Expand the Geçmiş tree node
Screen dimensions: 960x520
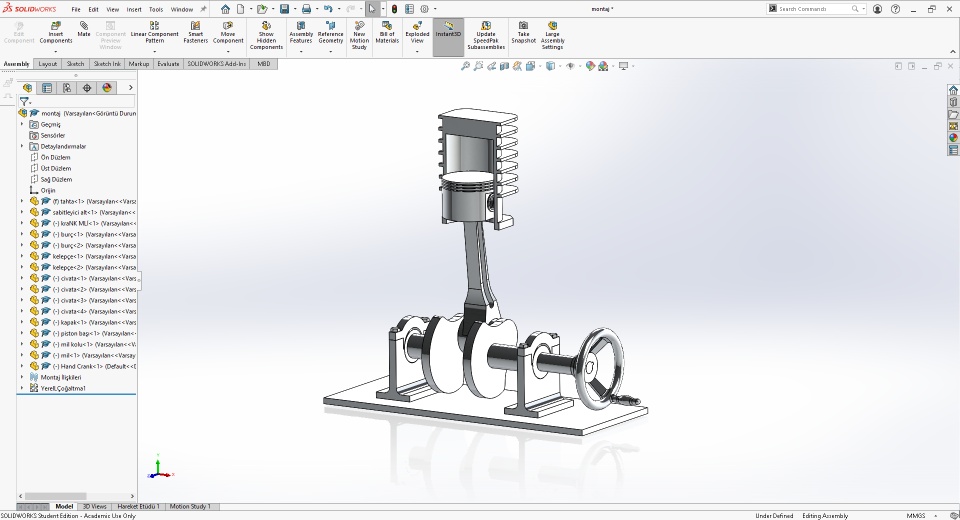(x=22, y=124)
